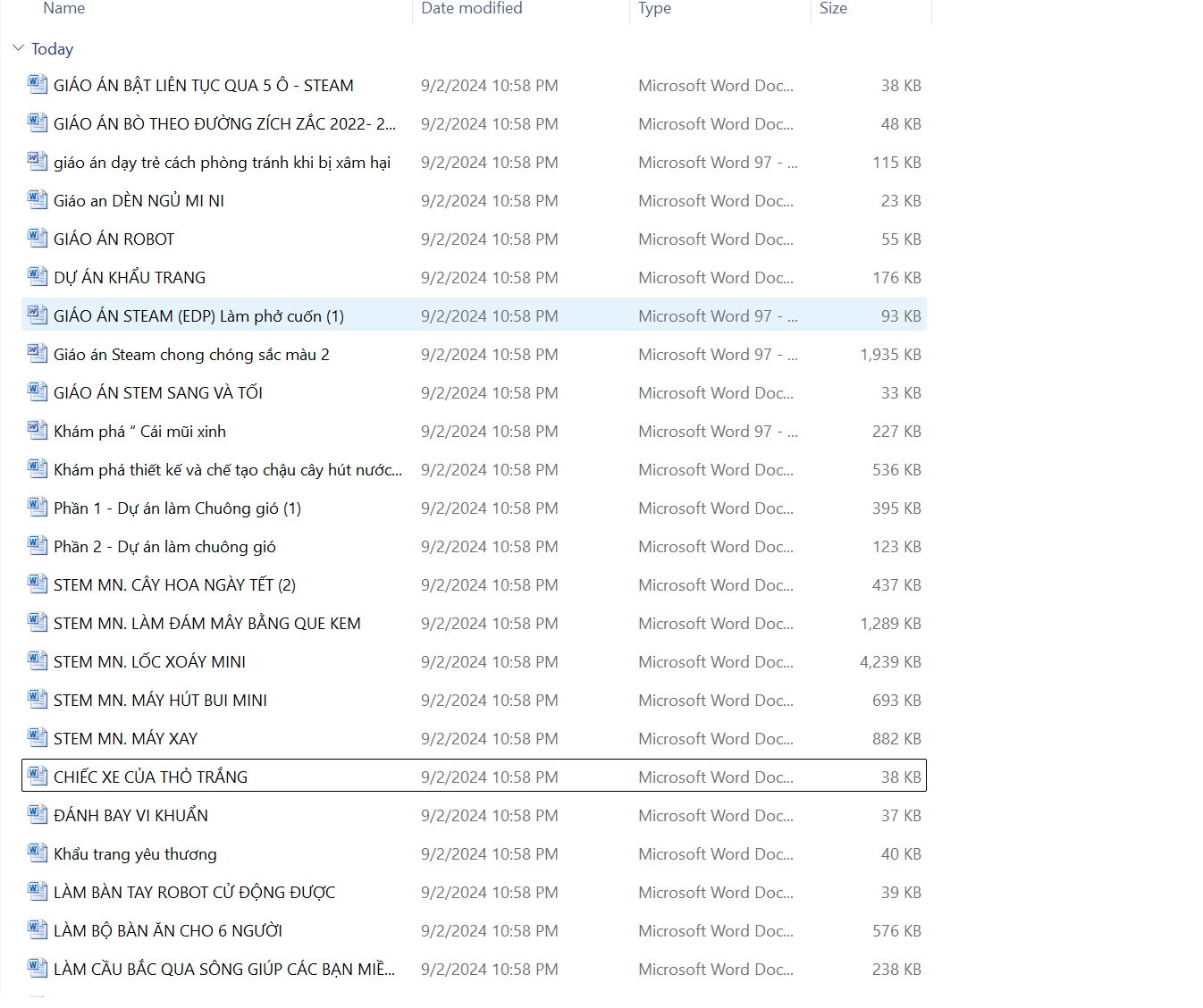The width and height of the screenshot is (1203, 1008).
Task: Click icon of STEM MN. LỐC XOÁY MINI
Action: (38, 661)
